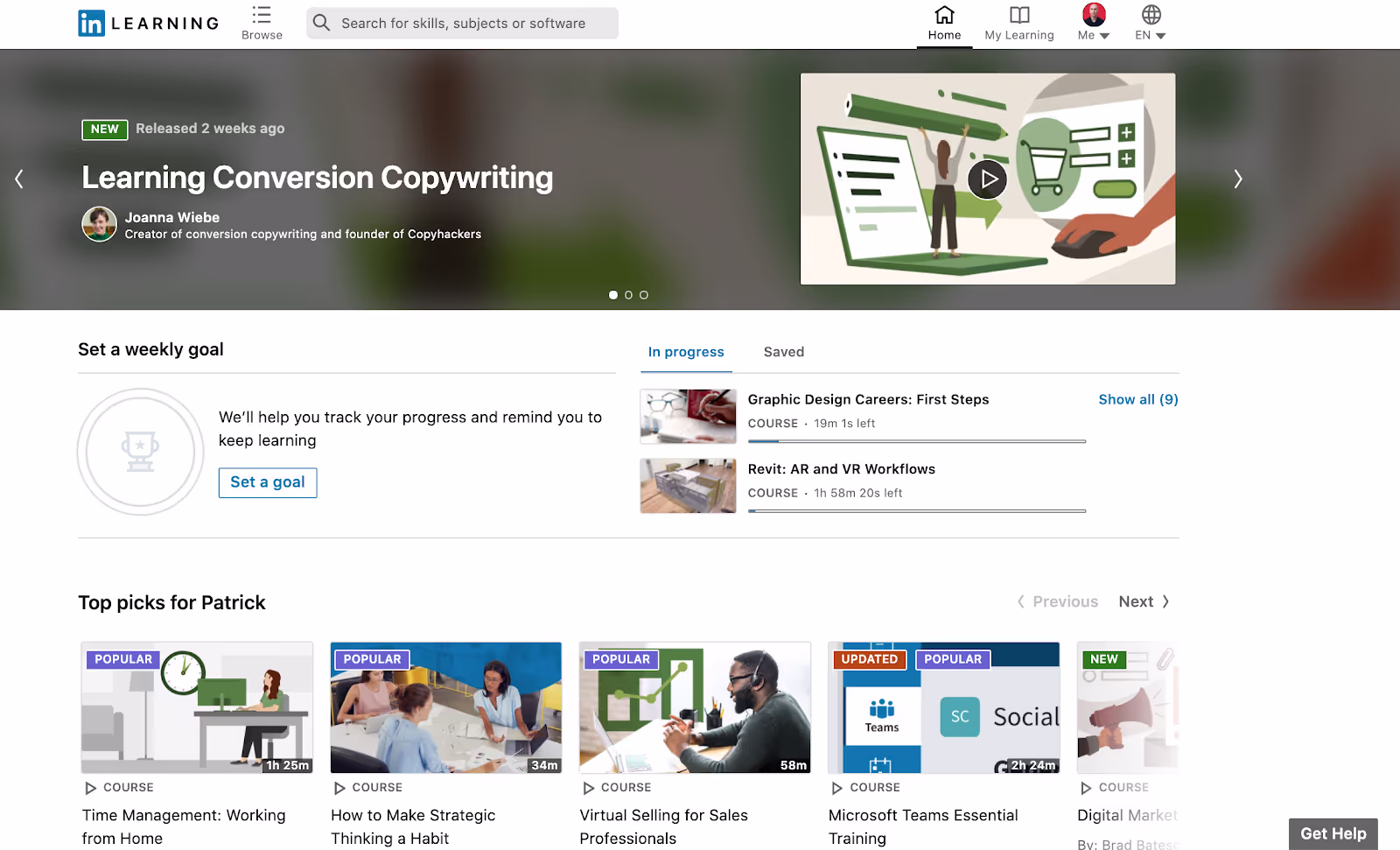
Task: Click play icon beside Microsoft Teams COURSE label
Action: point(837,788)
